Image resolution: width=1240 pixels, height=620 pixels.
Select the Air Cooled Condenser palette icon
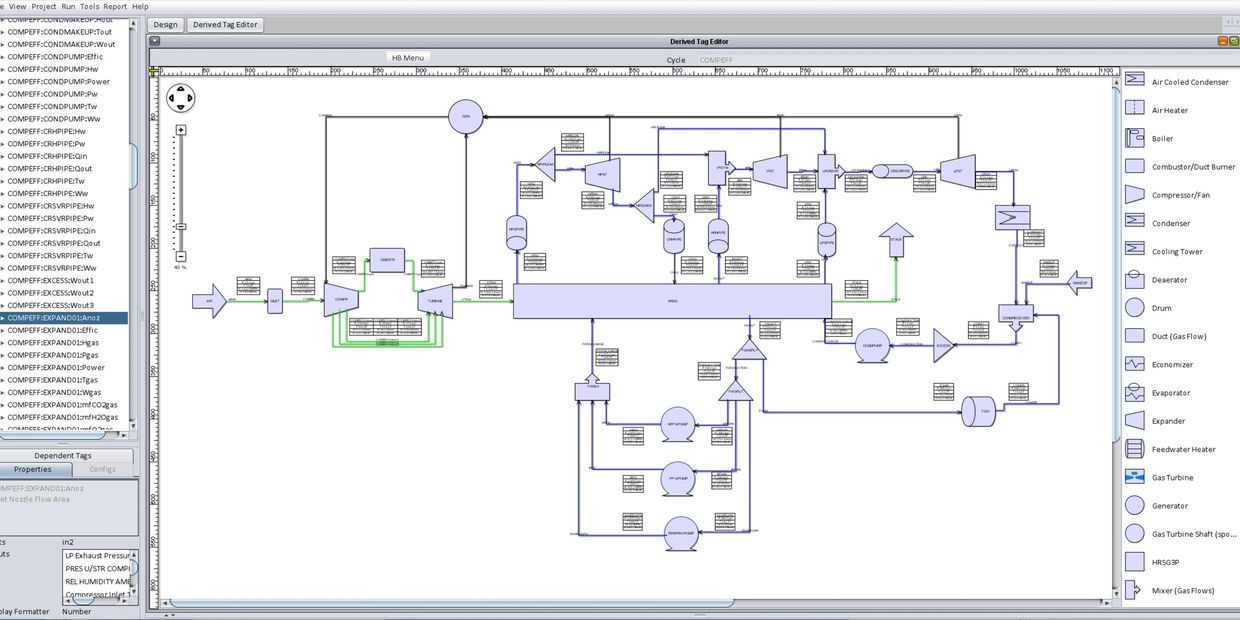coord(1135,80)
